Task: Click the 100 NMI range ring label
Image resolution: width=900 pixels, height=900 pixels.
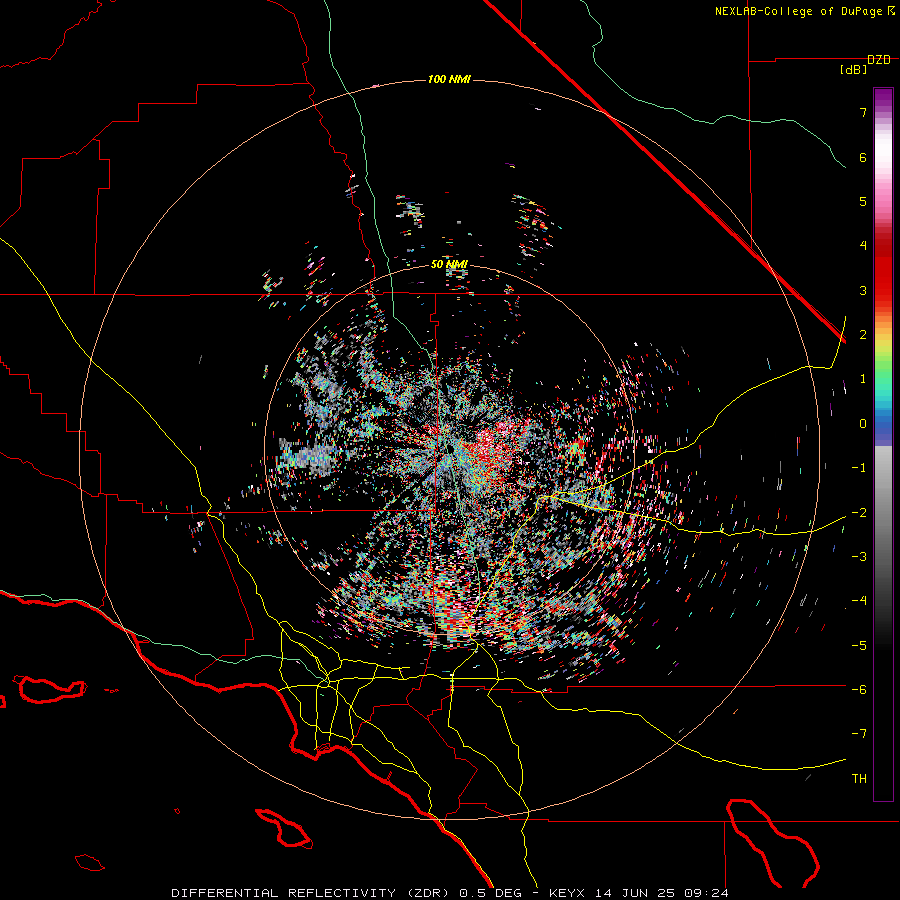Action: click(x=449, y=79)
